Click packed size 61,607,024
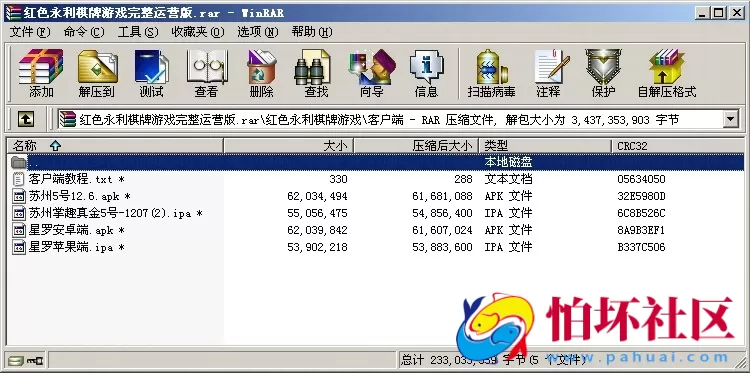The height and width of the screenshot is (373, 750). (442, 230)
